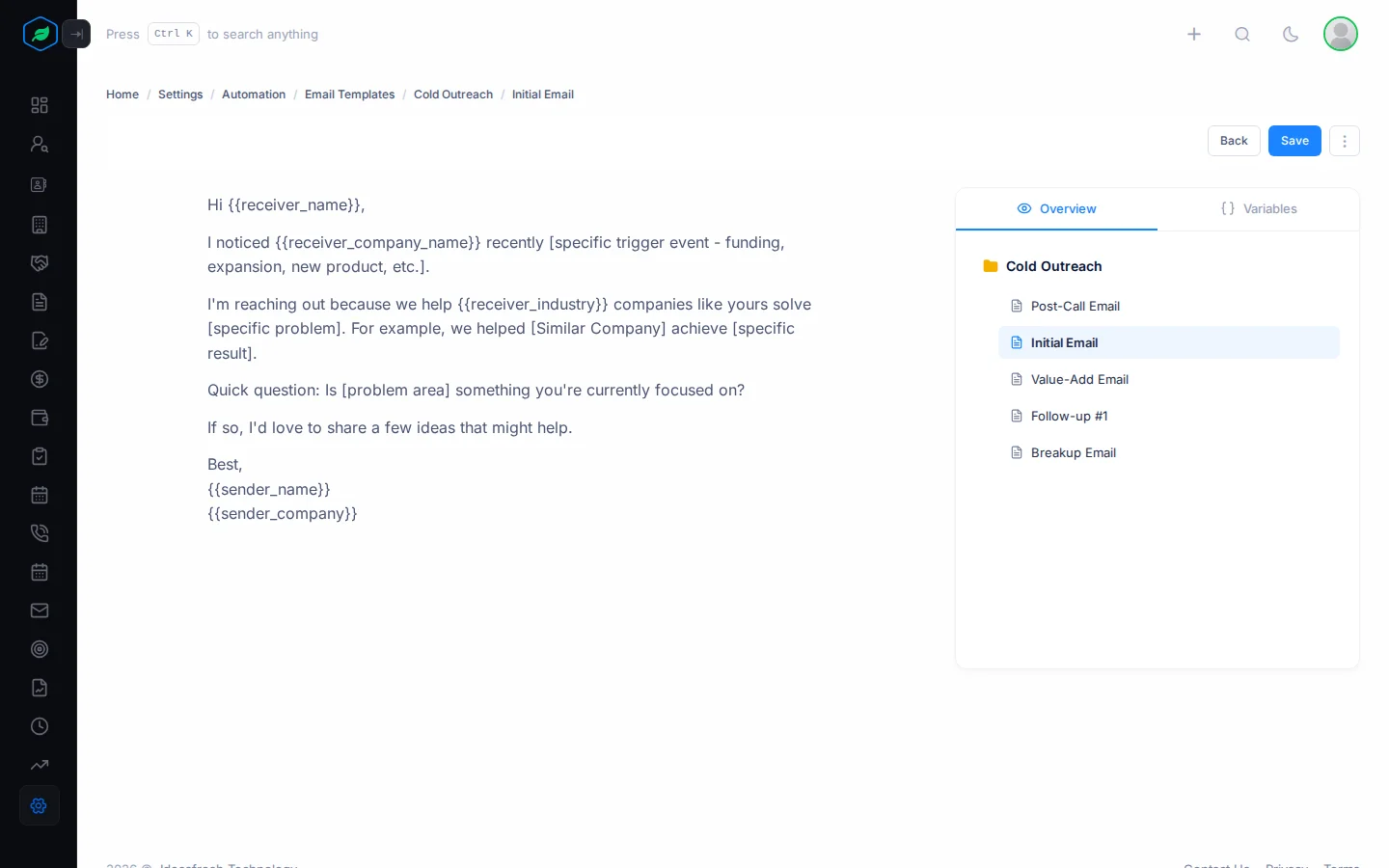The height and width of the screenshot is (868, 1389).
Task: Open the envelope mail icon in sidebar
Action: 40,610
